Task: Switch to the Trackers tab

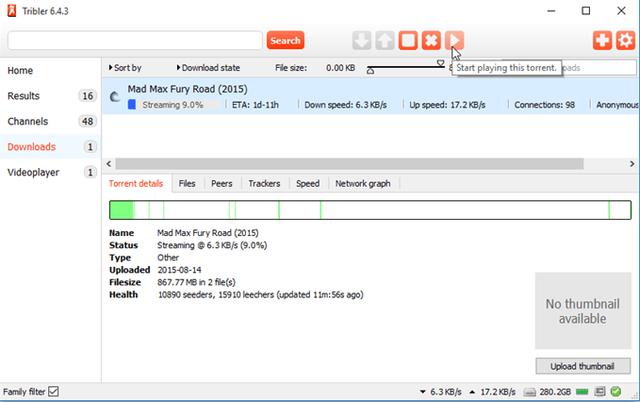Action: click(x=264, y=184)
